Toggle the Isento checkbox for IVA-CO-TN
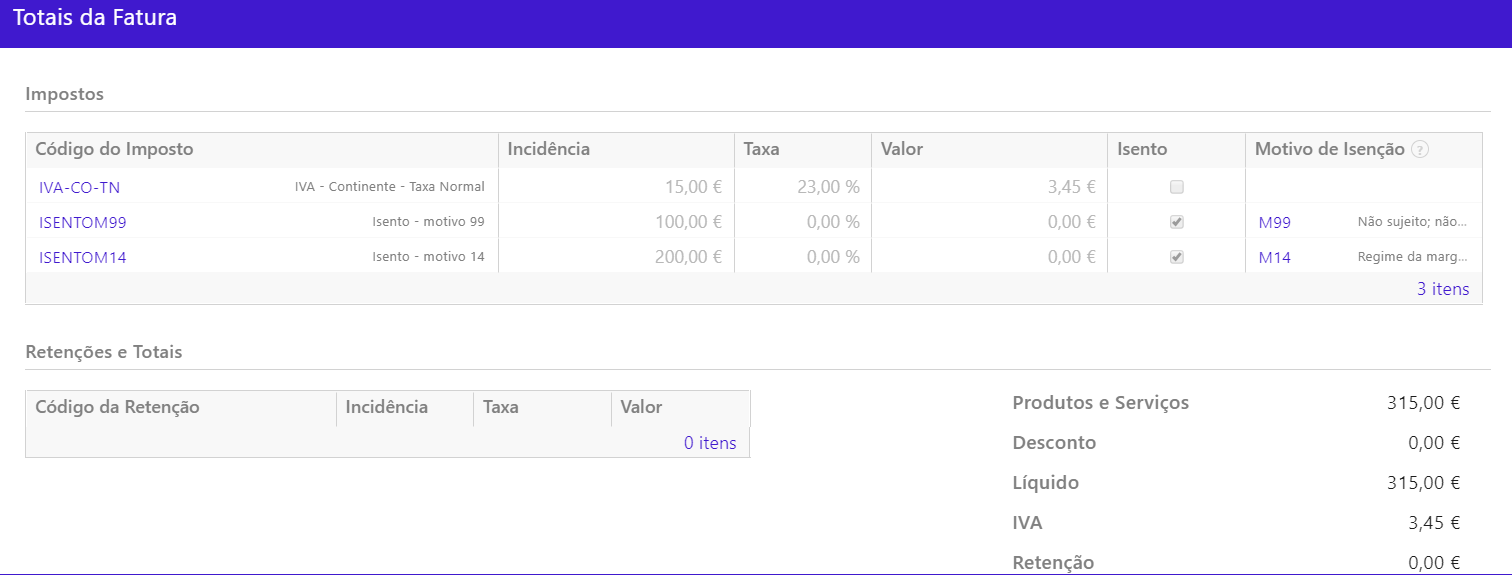 point(1177,187)
